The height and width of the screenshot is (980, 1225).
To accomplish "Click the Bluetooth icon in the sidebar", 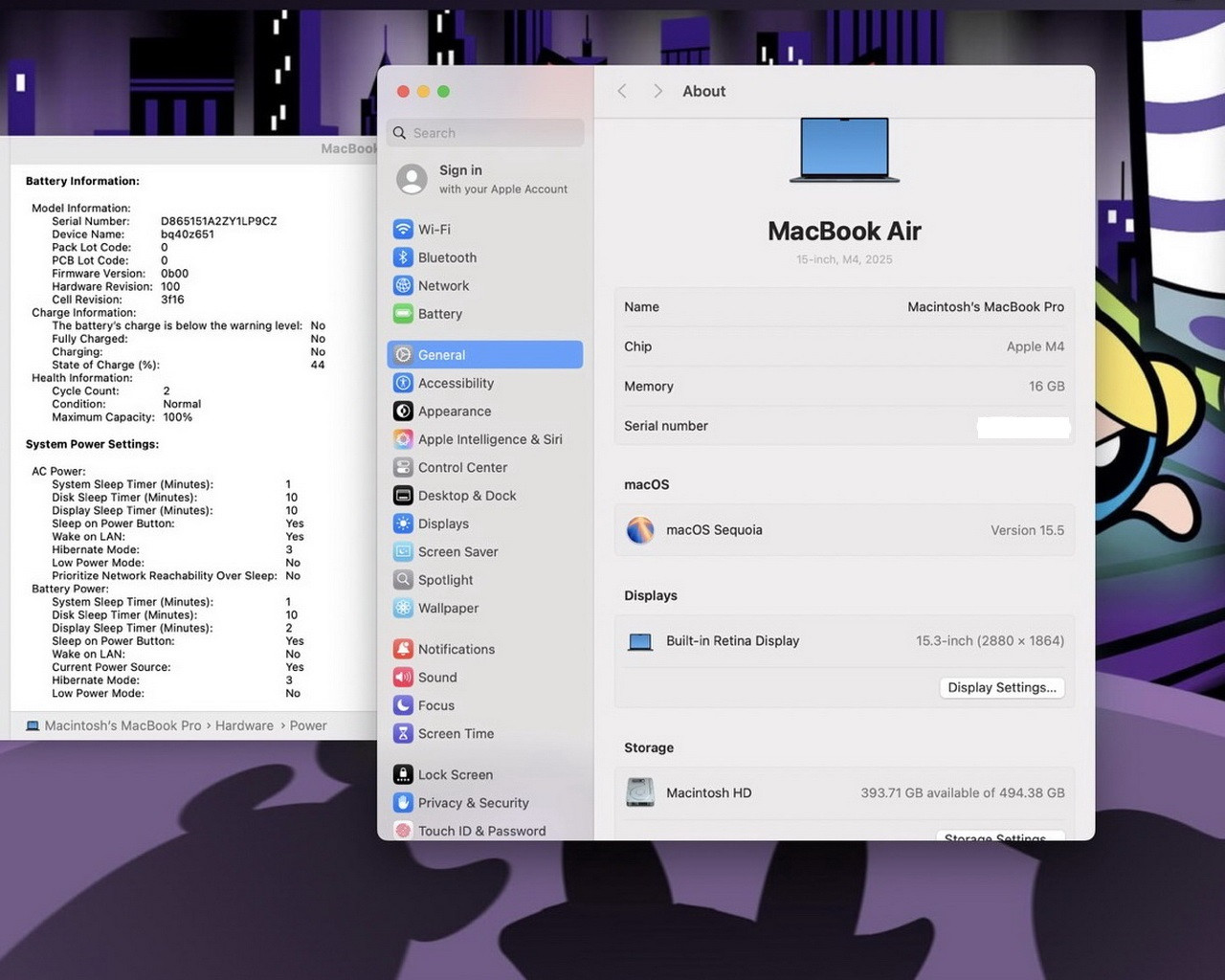I will [403, 257].
